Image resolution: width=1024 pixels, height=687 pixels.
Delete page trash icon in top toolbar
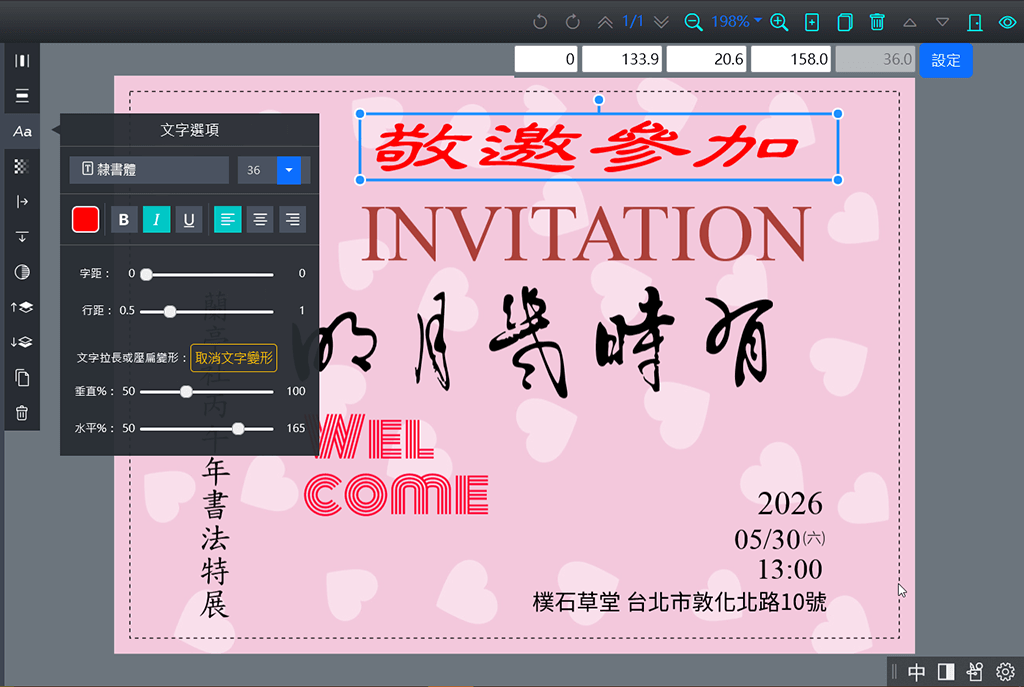click(x=877, y=22)
